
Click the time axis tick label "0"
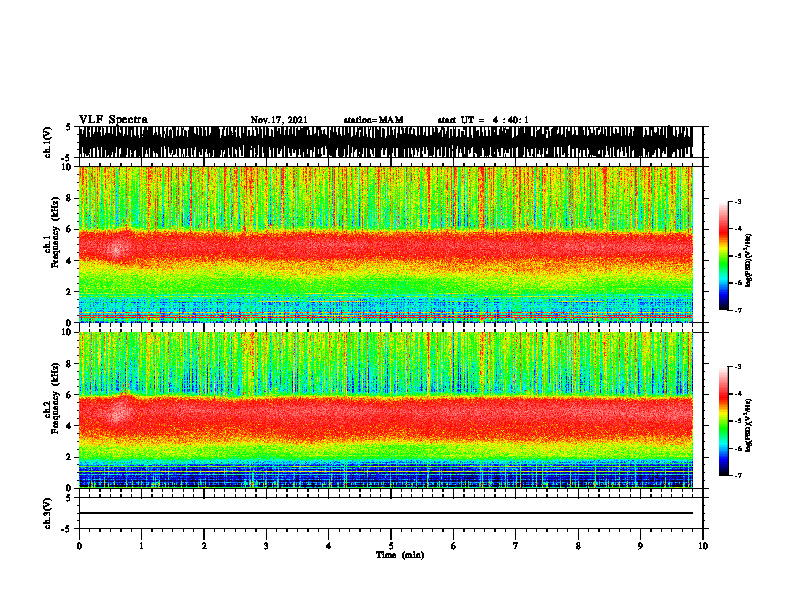click(x=79, y=546)
